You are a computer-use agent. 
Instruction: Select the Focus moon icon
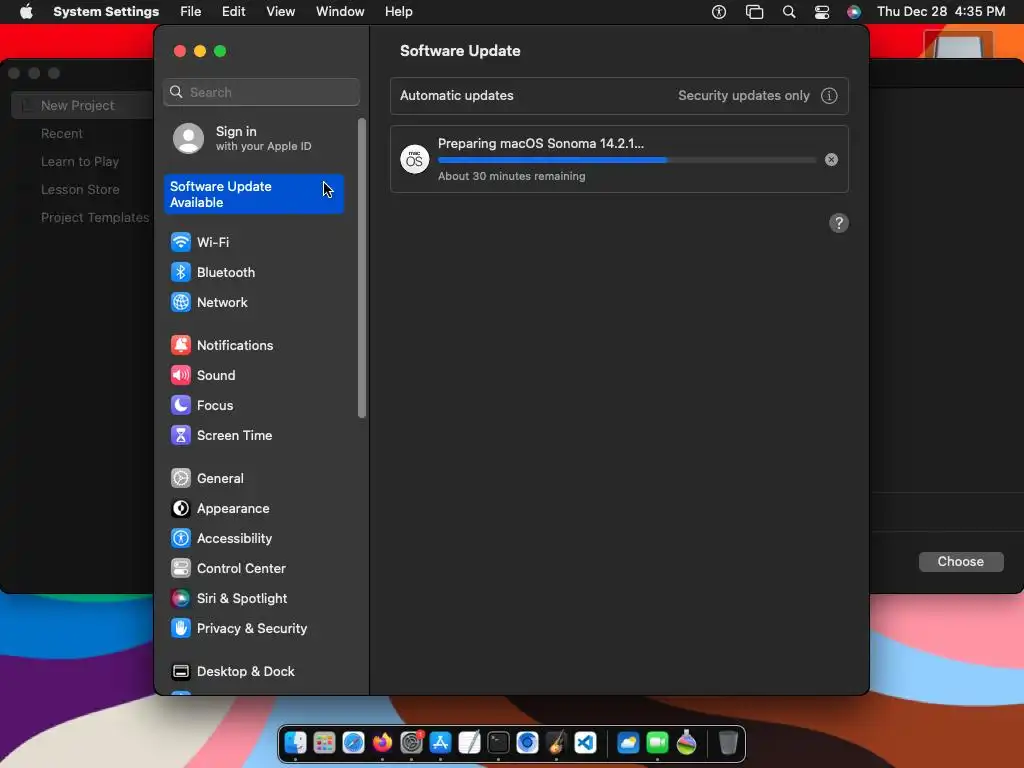180,406
